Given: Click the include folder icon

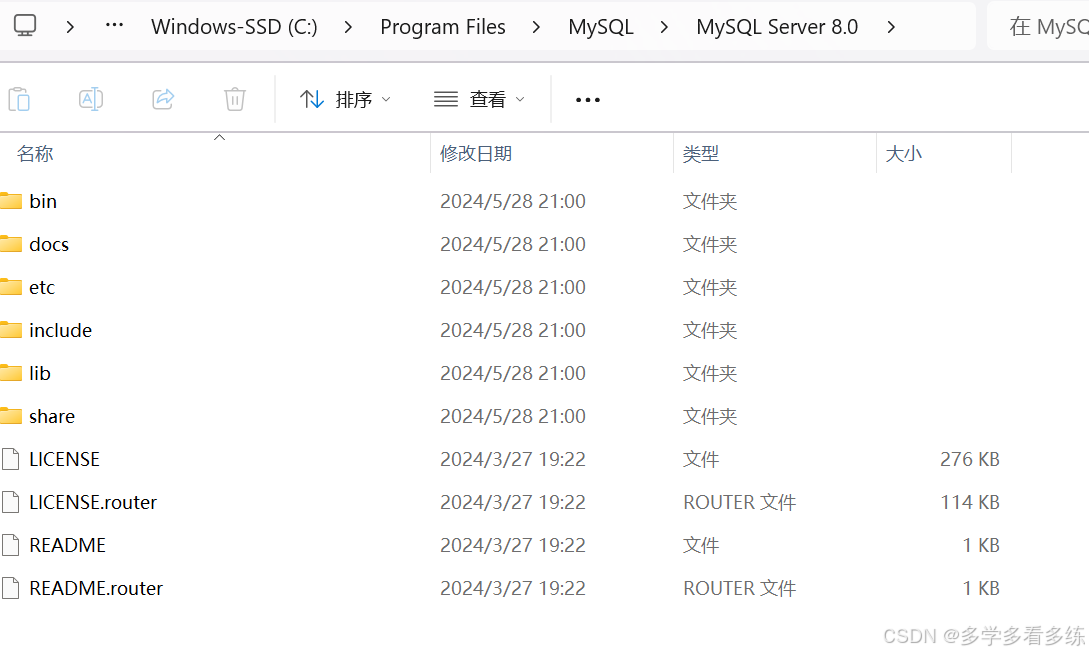Looking at the screenshot, I should [x=11, y=331].
